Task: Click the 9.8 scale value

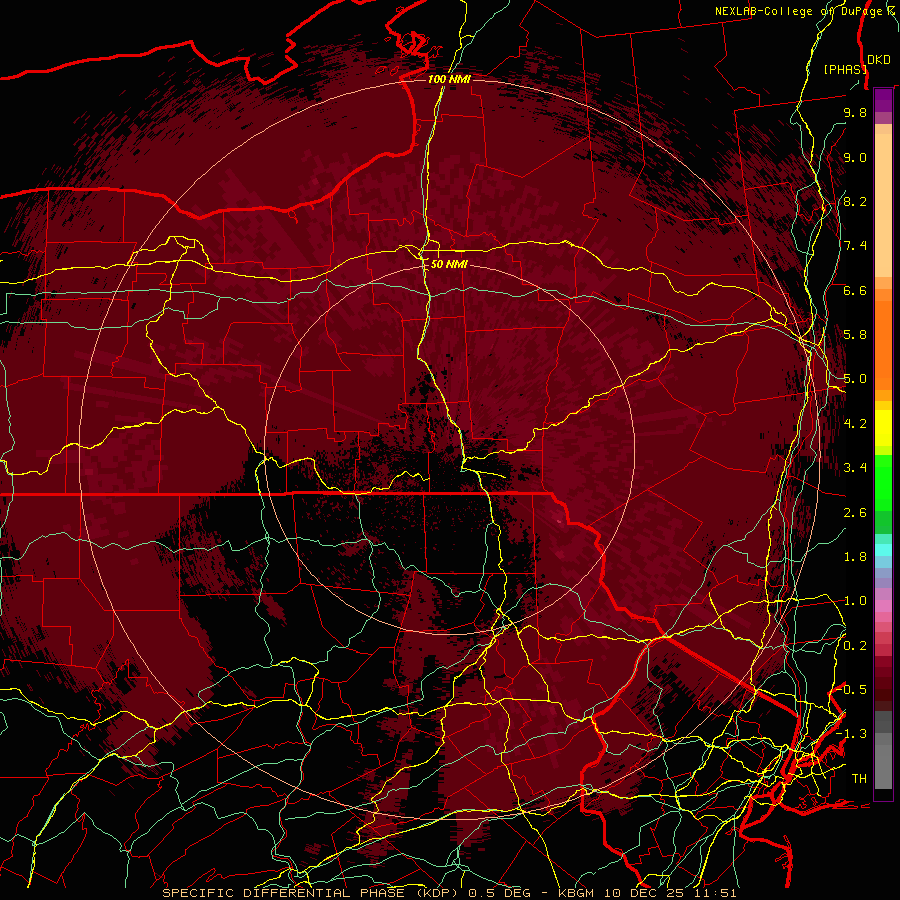Action: click(855, 112)
